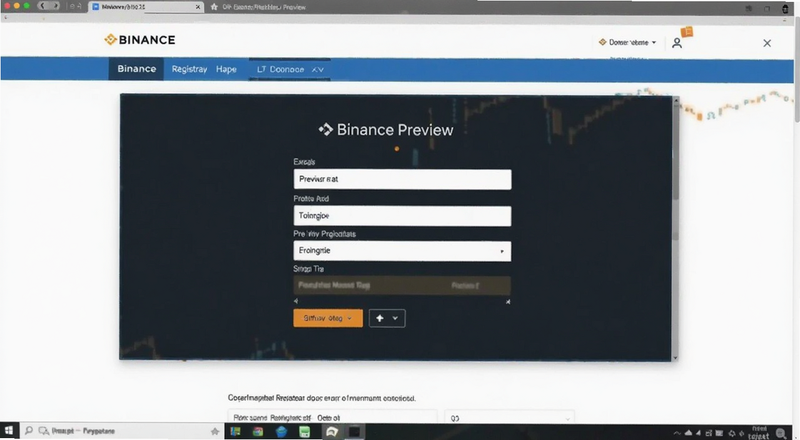Open the user account profile icon
800x440 pixels.
677,43
